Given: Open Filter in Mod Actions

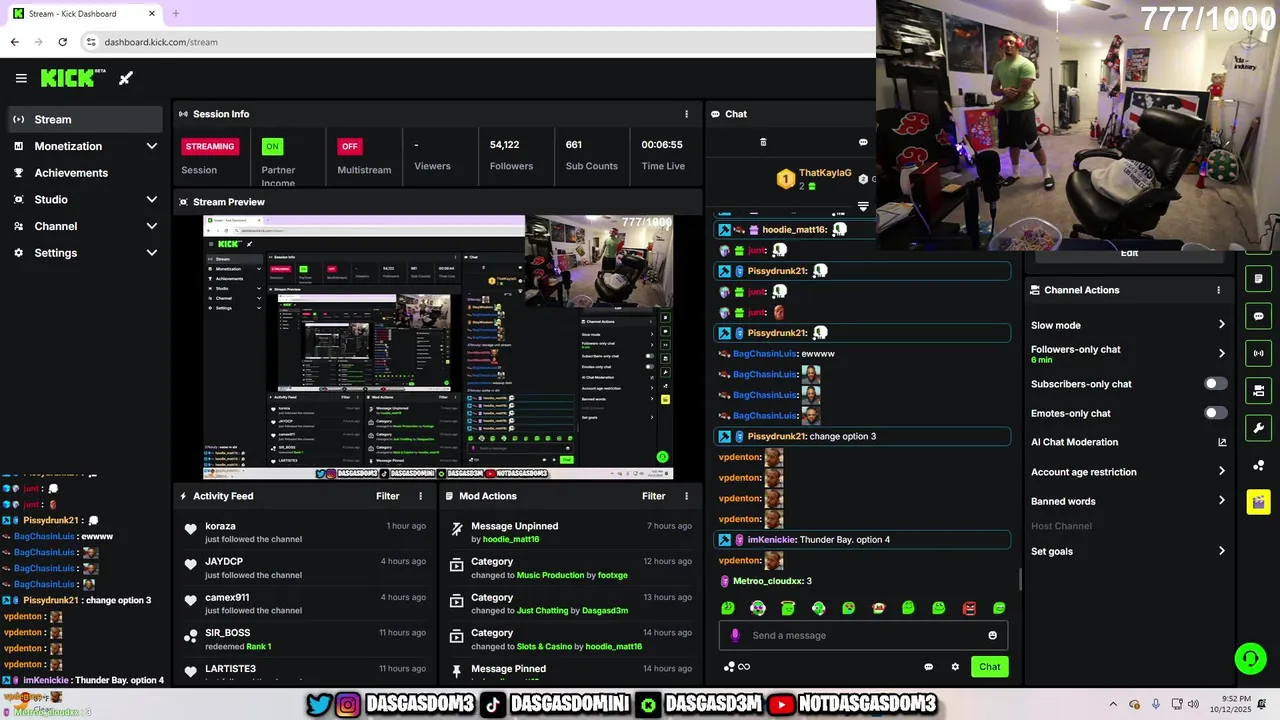Looking at the screenshot, I should point(653,496).
